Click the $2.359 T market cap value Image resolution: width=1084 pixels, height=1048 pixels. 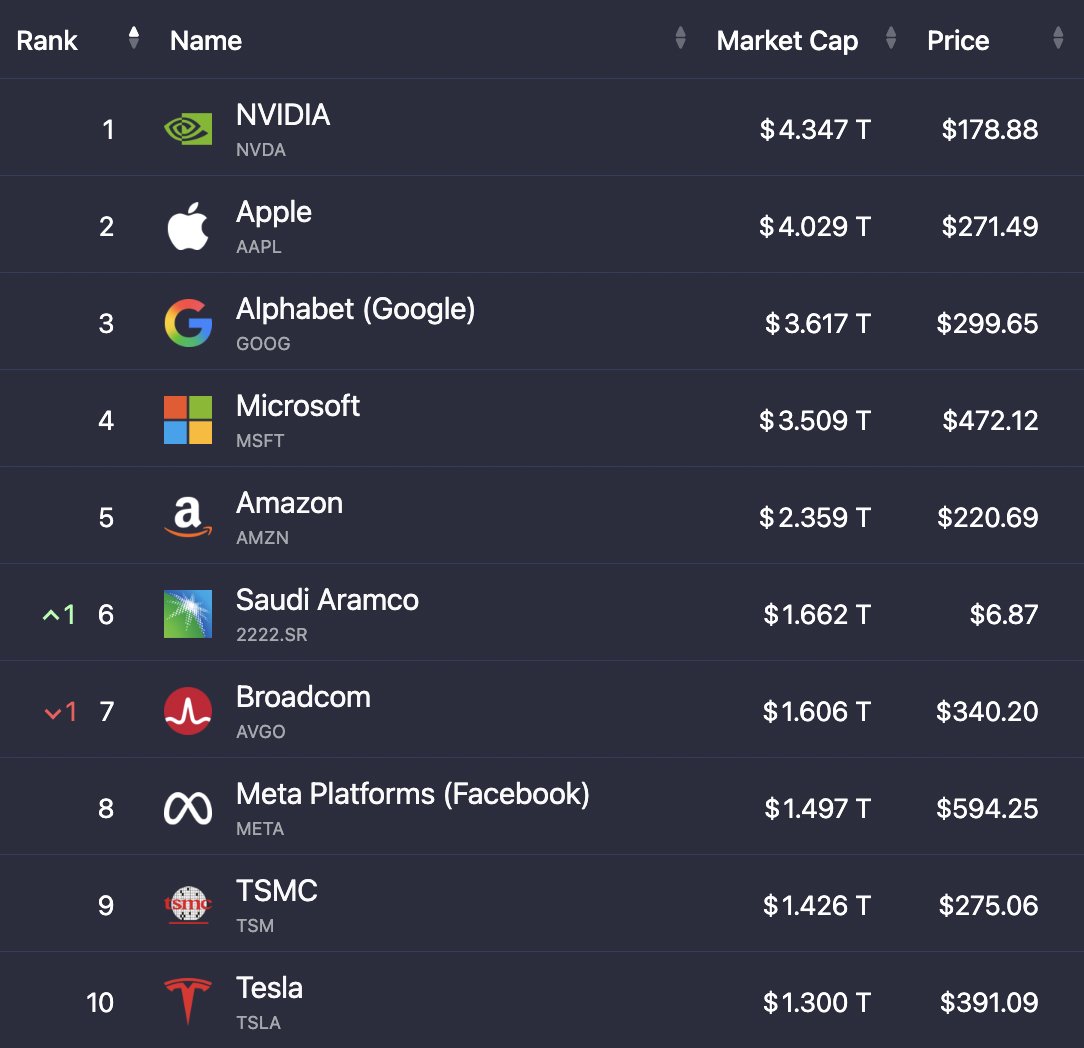coord(814,517)
